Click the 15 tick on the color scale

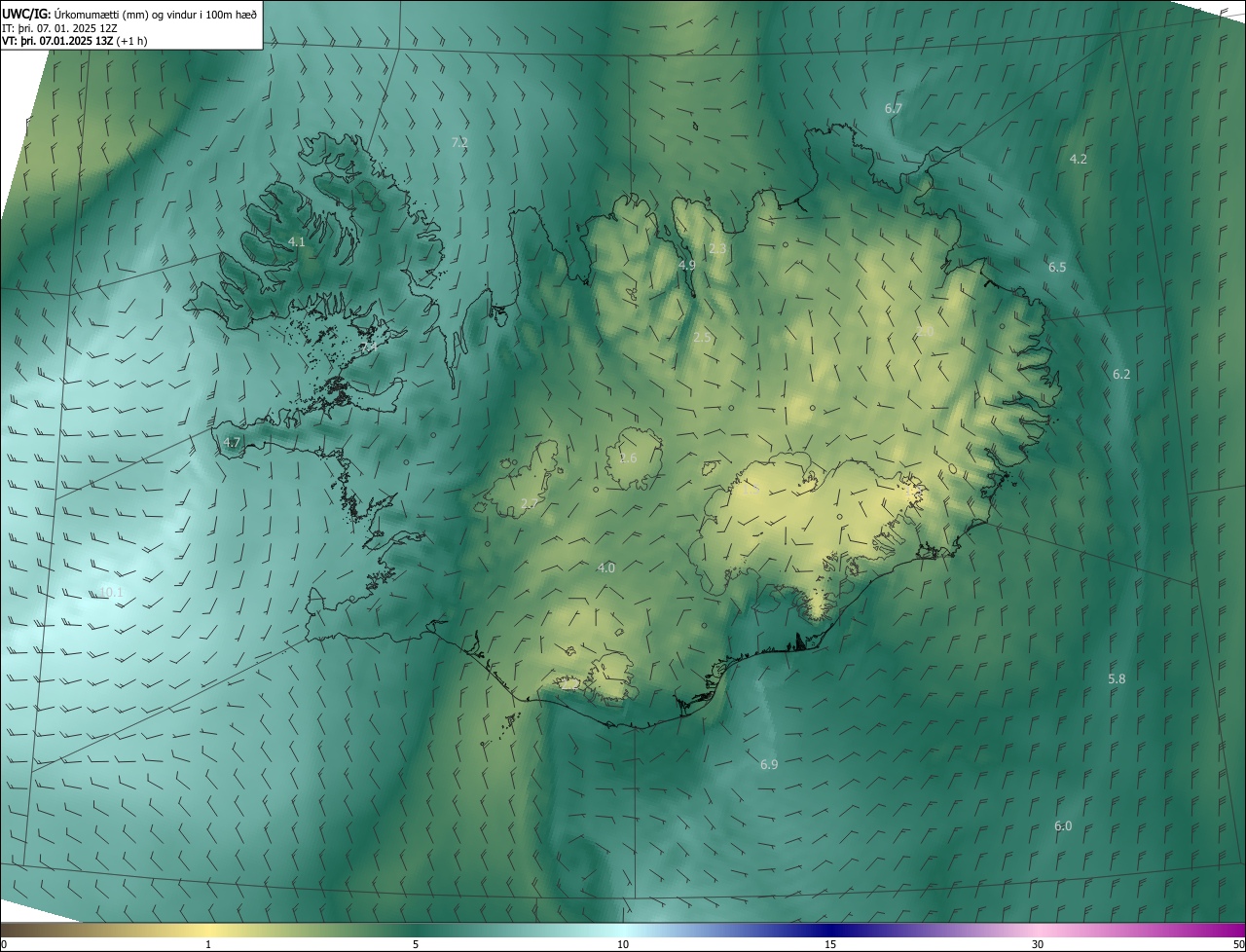830,944
